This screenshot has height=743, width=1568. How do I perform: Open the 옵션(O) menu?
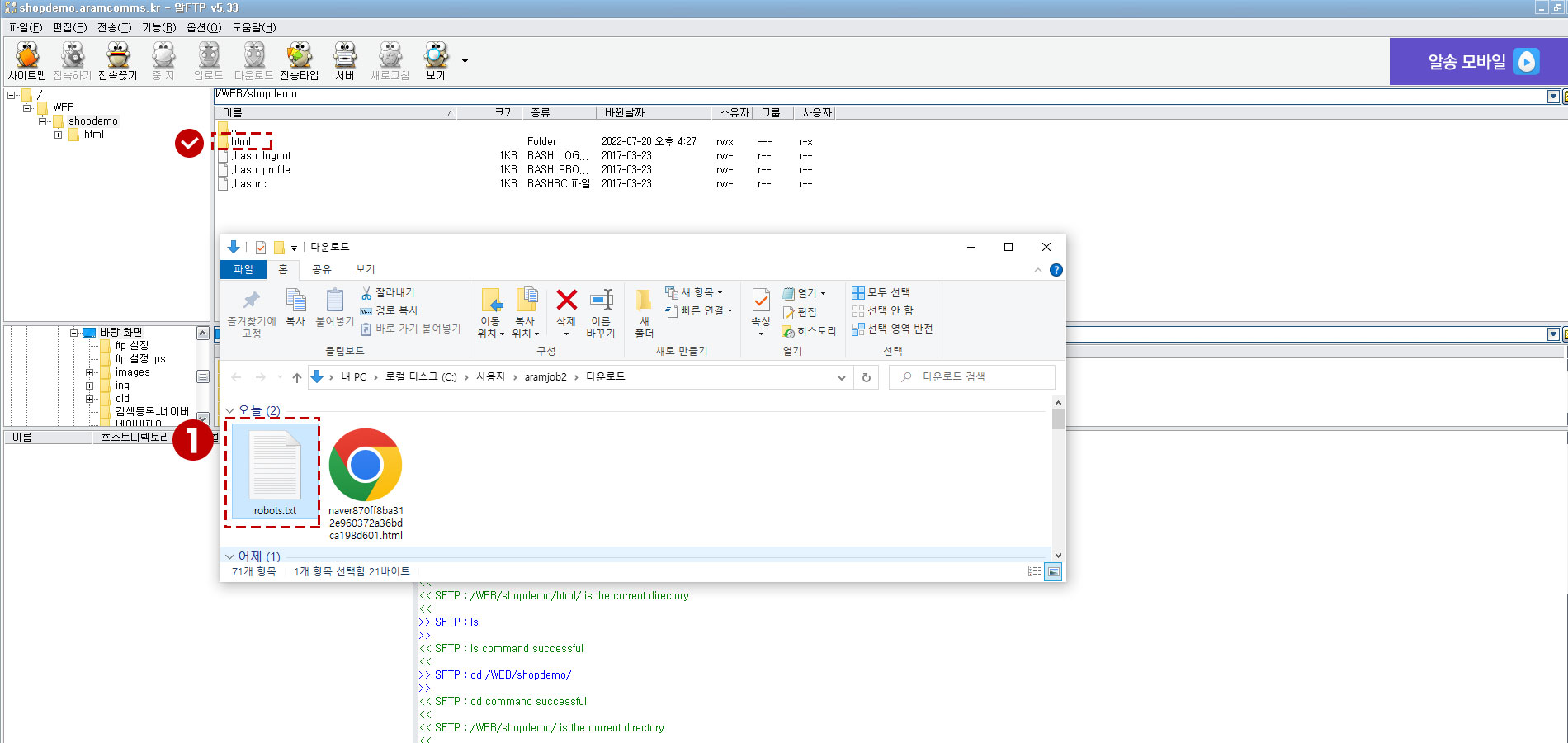point(204,27)
